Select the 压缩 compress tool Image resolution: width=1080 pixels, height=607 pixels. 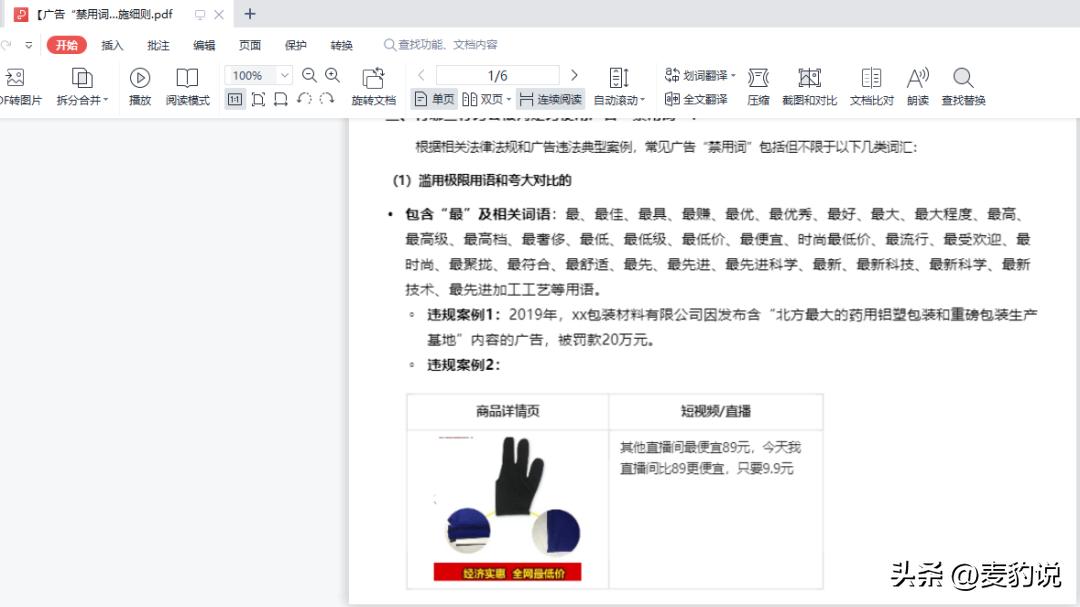coord(758,85)
